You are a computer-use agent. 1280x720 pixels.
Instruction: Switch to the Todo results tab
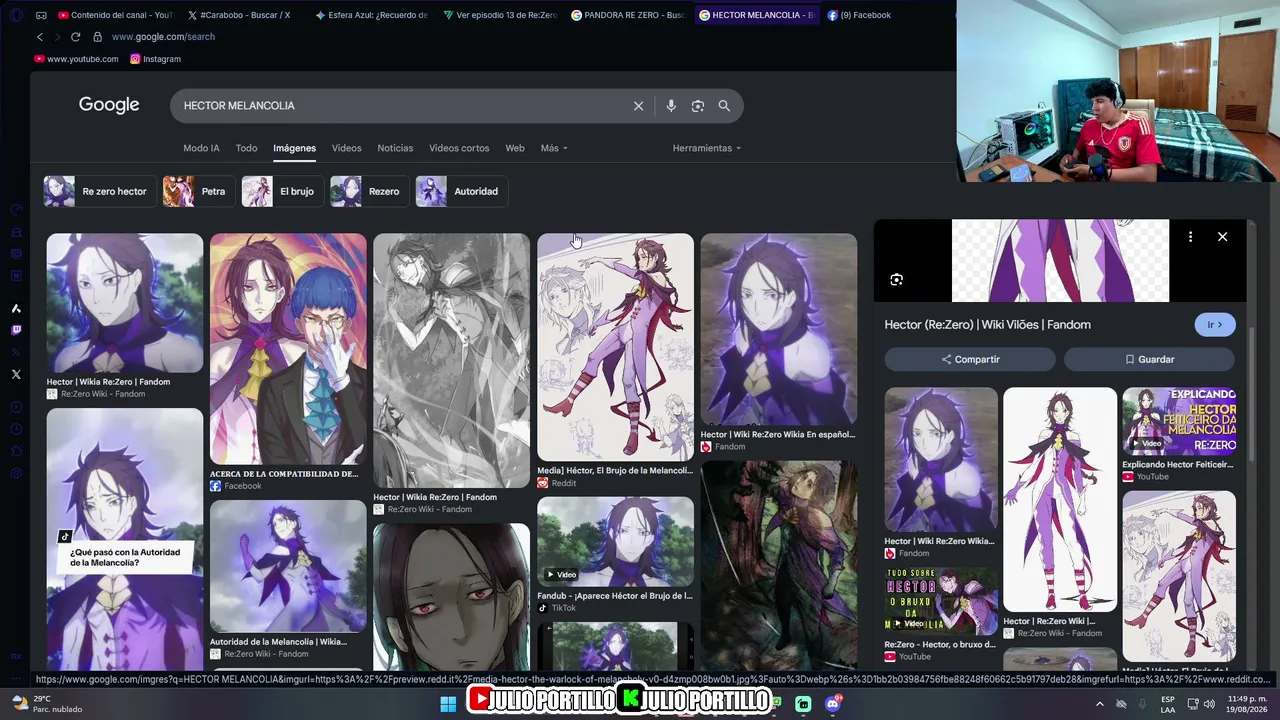tap(246, 148)
